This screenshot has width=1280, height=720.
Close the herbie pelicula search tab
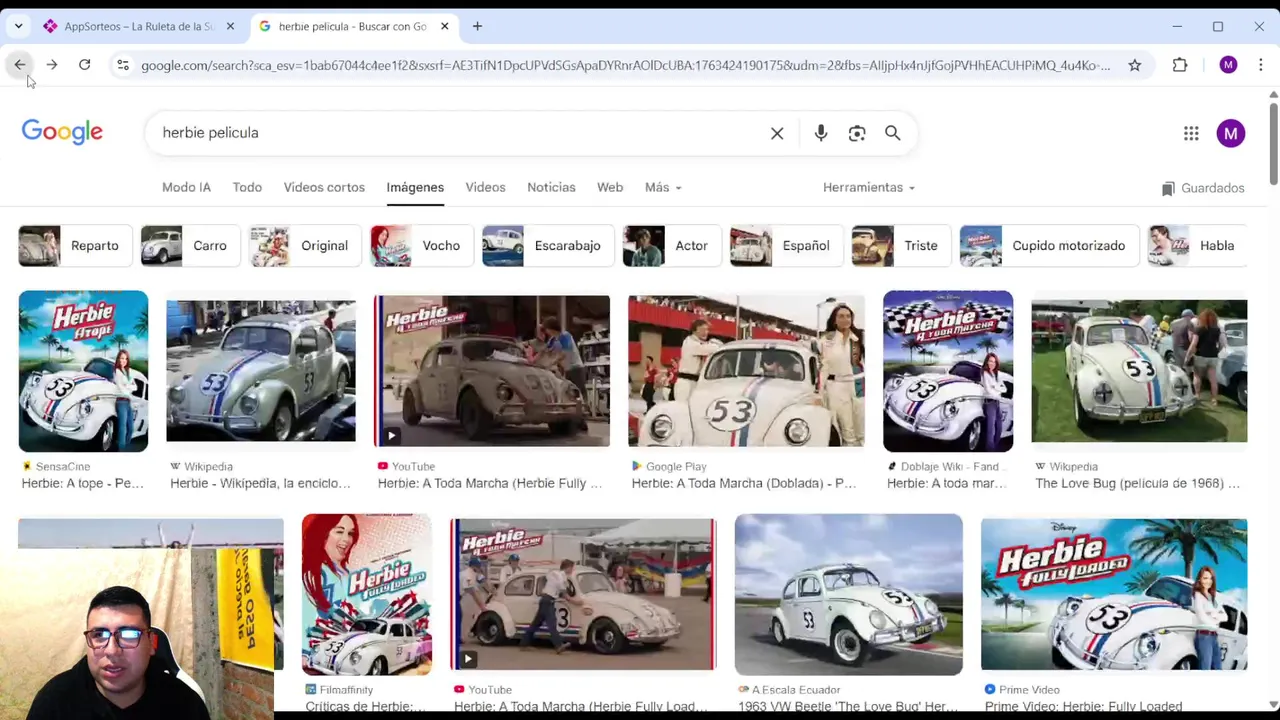(x=445, y=26)
